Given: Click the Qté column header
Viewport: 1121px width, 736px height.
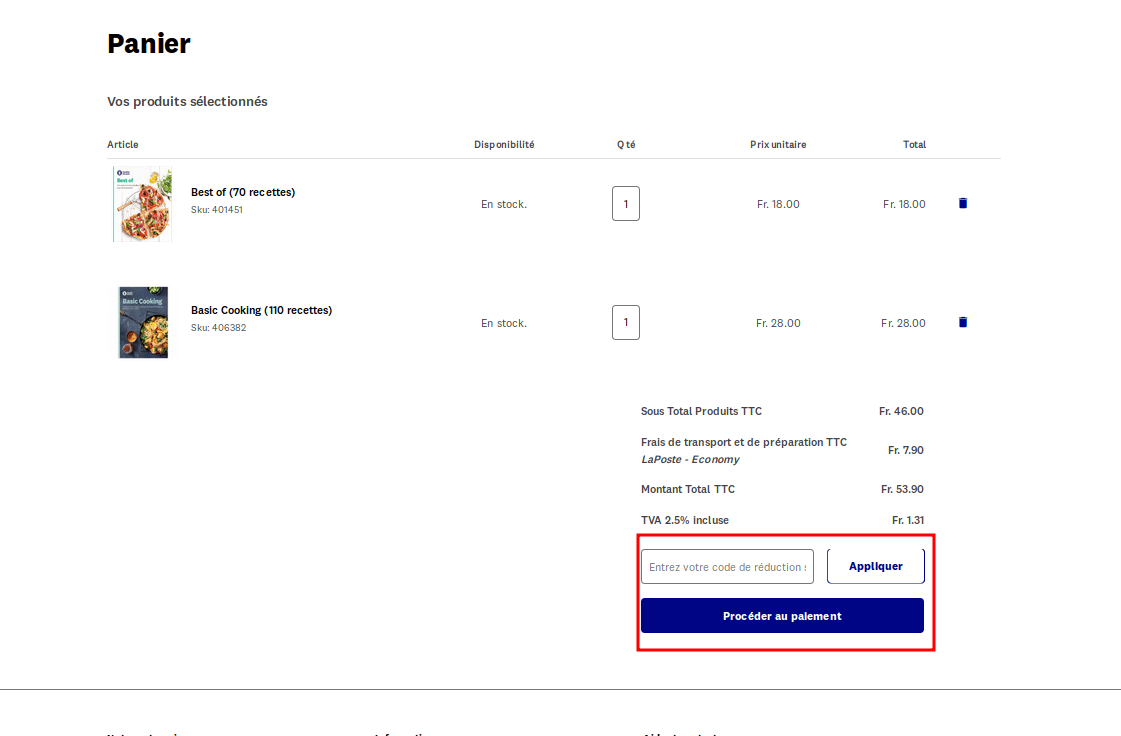Looking at the screenshot, I should [626, 144].
